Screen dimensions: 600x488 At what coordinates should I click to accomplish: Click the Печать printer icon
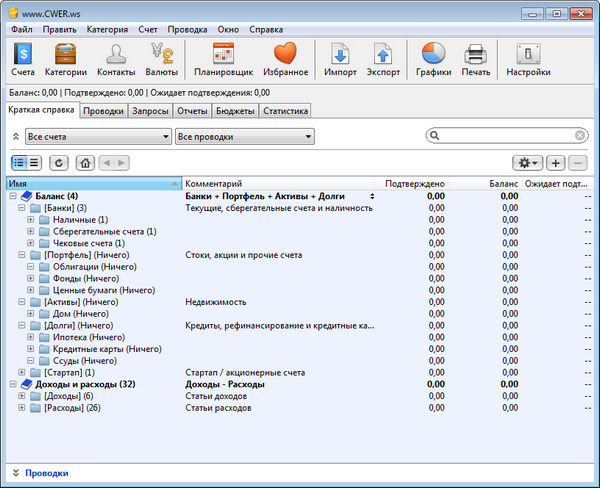[476, 58]
